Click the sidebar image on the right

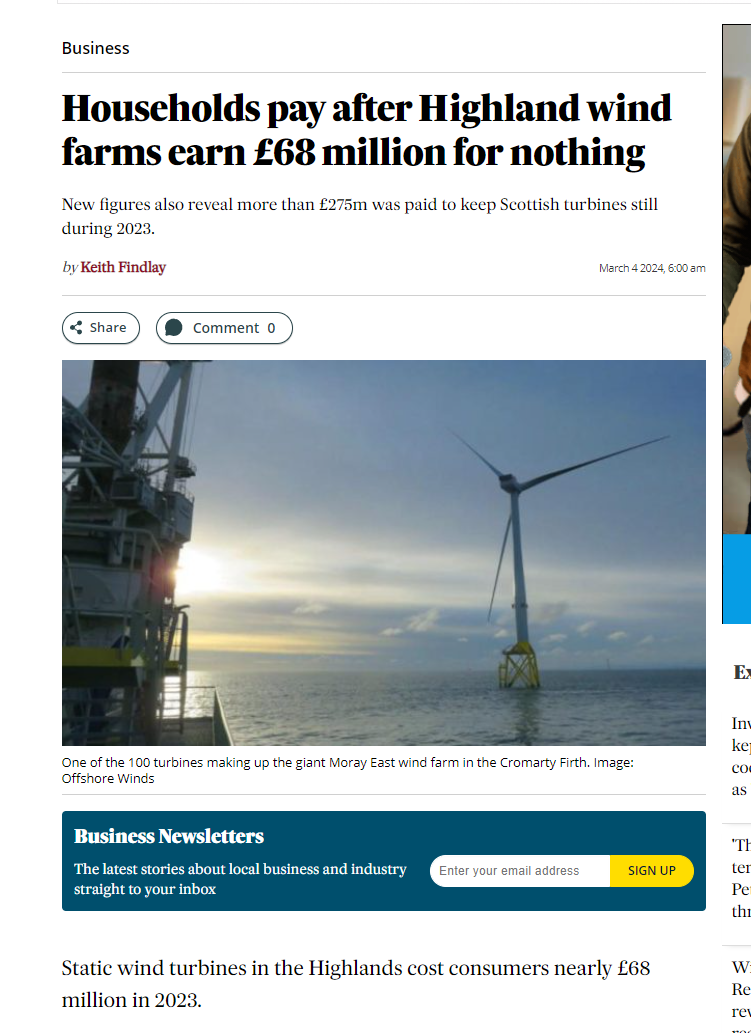pyautogui.click(x=737, y=279)
